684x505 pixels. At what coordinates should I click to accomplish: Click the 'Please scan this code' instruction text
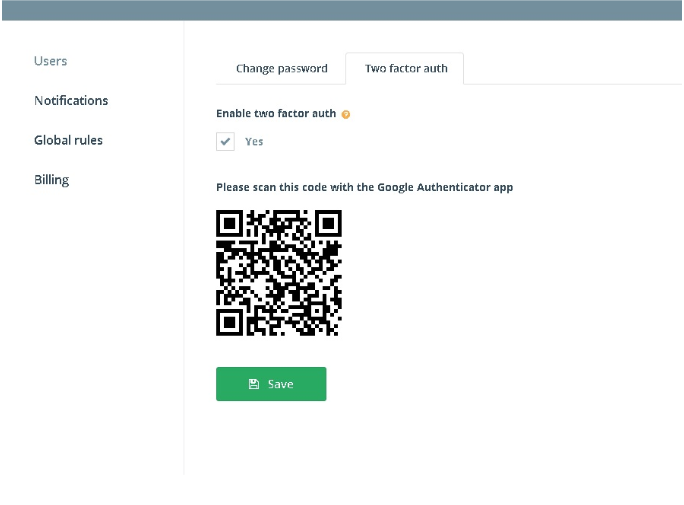pyautogui.click(x=365, y=188)
